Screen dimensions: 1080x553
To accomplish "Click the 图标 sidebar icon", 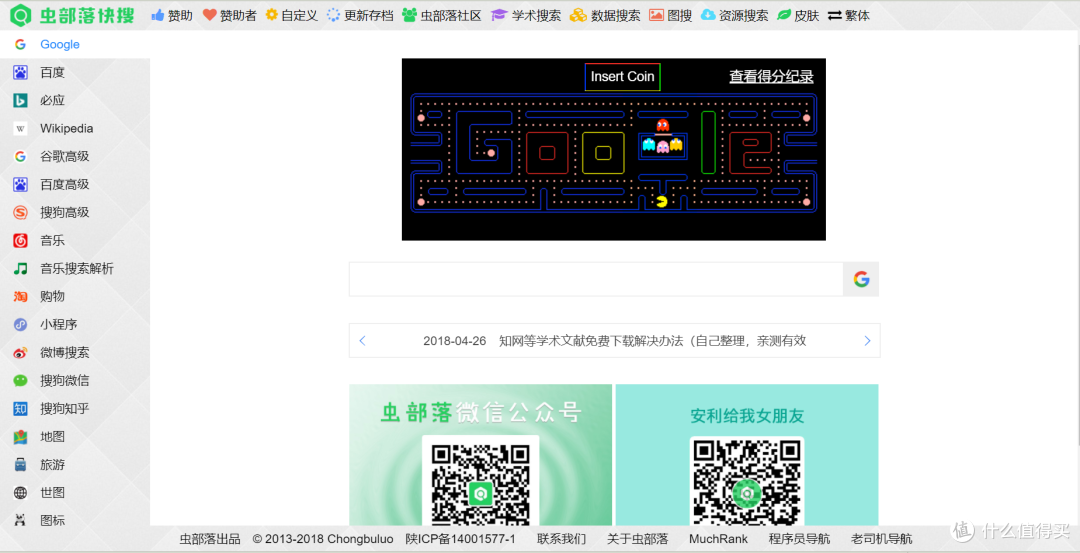I will point(20,521).
